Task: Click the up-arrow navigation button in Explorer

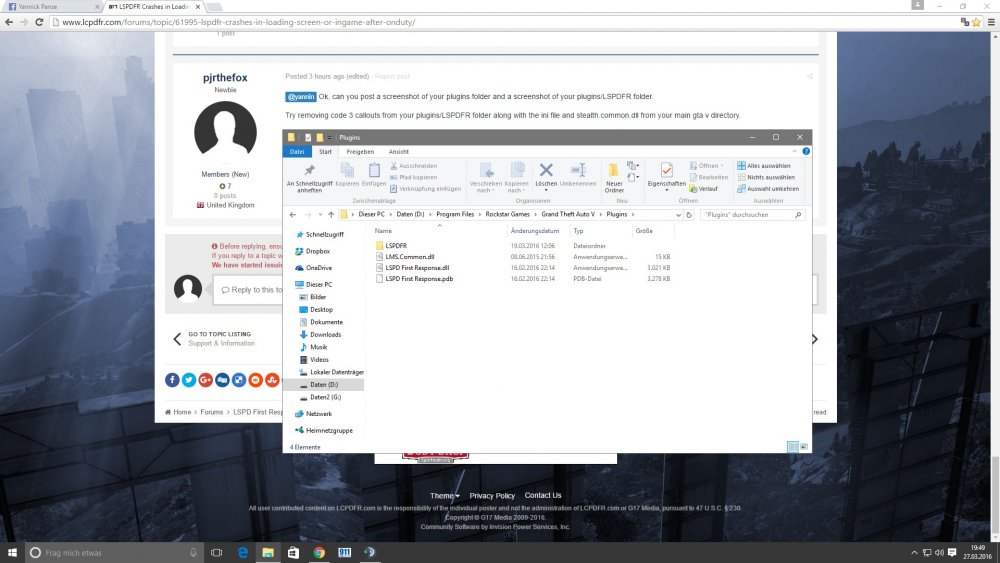Action: point(331,215)
